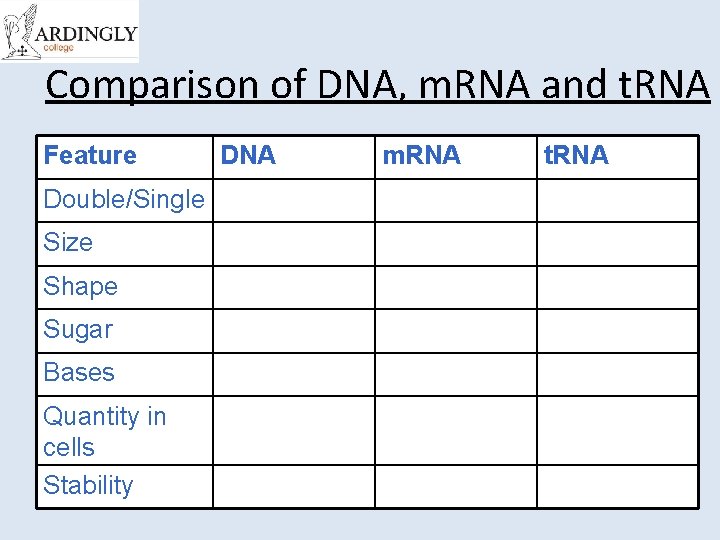The image size is (720, 540).
Task: Click the Quantity in cells row label
Action: [x=104, y=431]
